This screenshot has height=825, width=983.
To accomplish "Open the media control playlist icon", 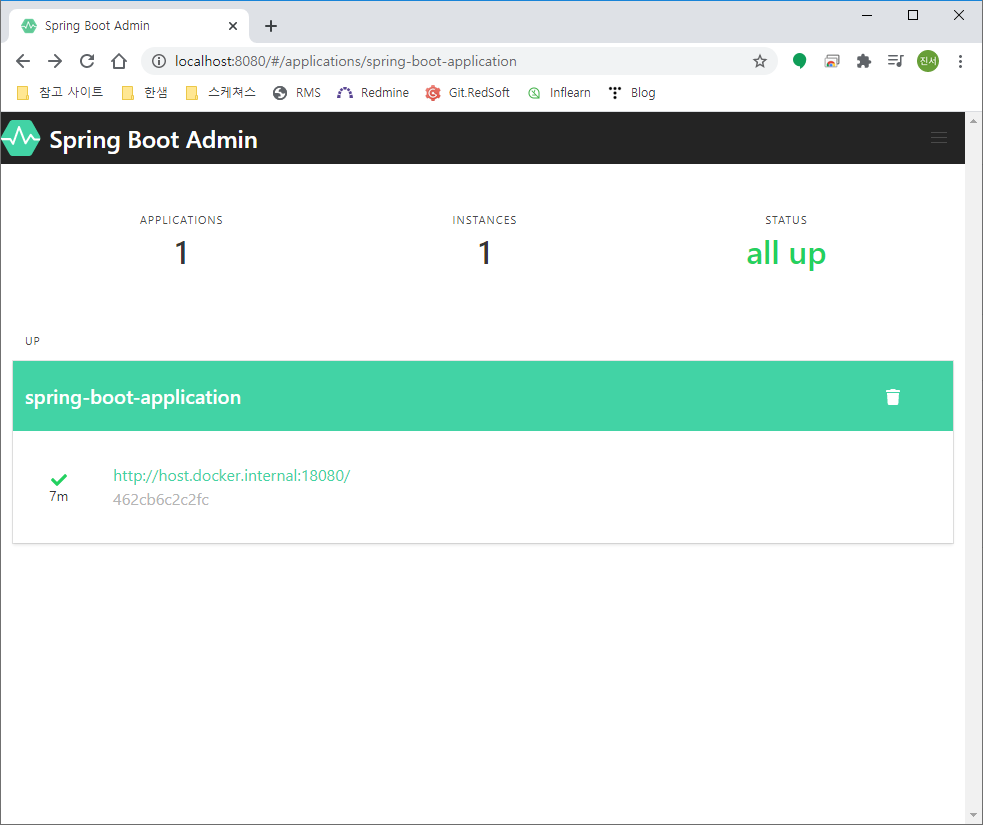I will point(896,61).
